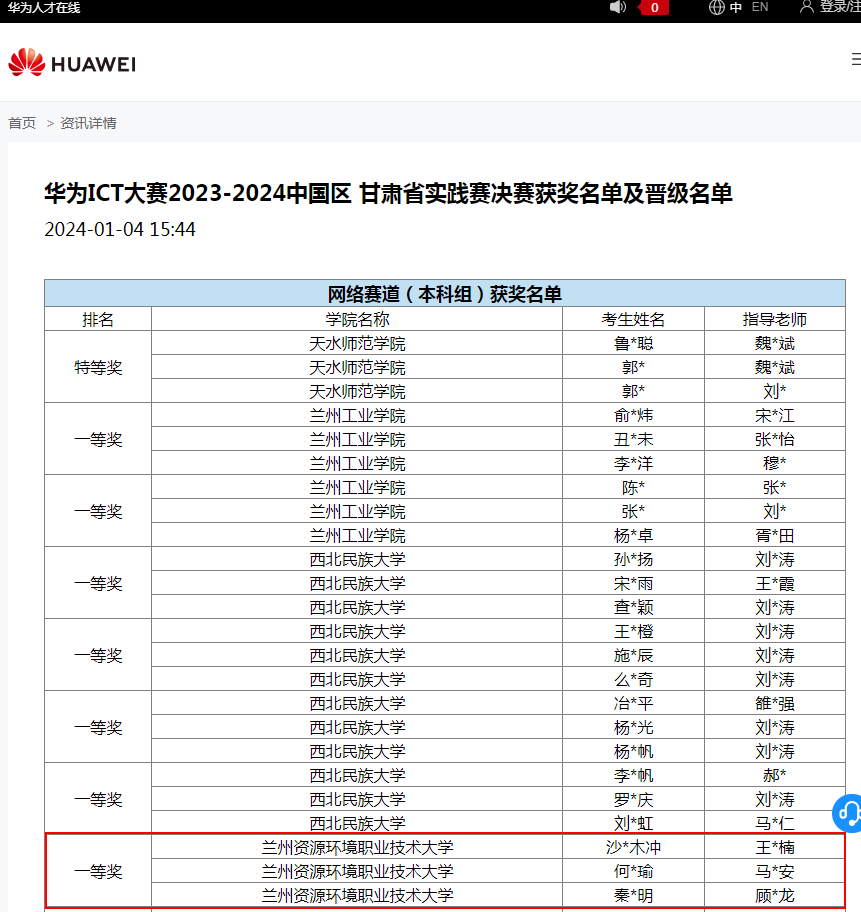Click the Huawei logo
This screenshot has width=861, height=912.
pyautogui.click(x=72, y=63)
